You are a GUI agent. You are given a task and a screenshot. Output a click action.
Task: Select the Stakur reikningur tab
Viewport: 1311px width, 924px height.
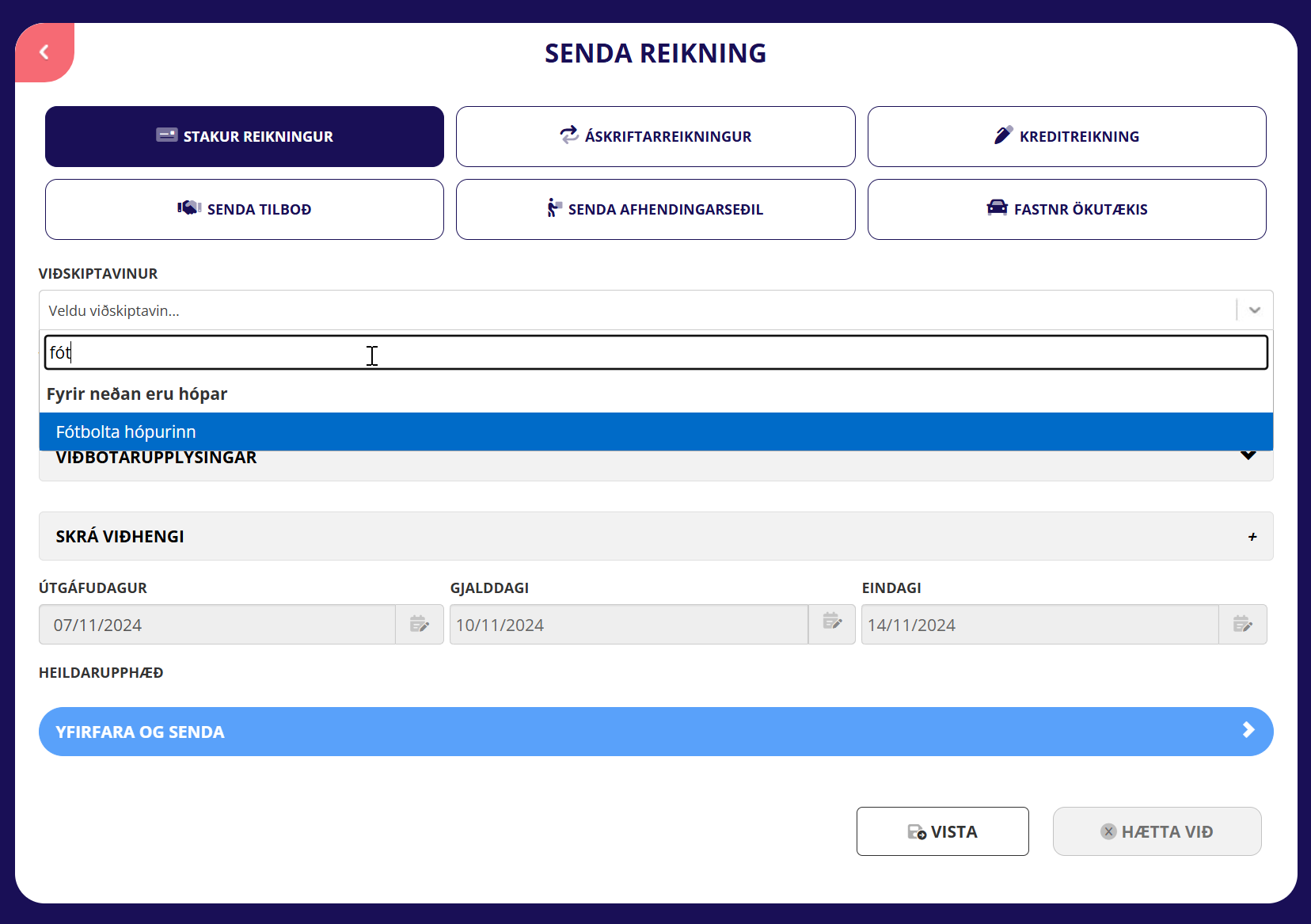[x=245, y=136]
